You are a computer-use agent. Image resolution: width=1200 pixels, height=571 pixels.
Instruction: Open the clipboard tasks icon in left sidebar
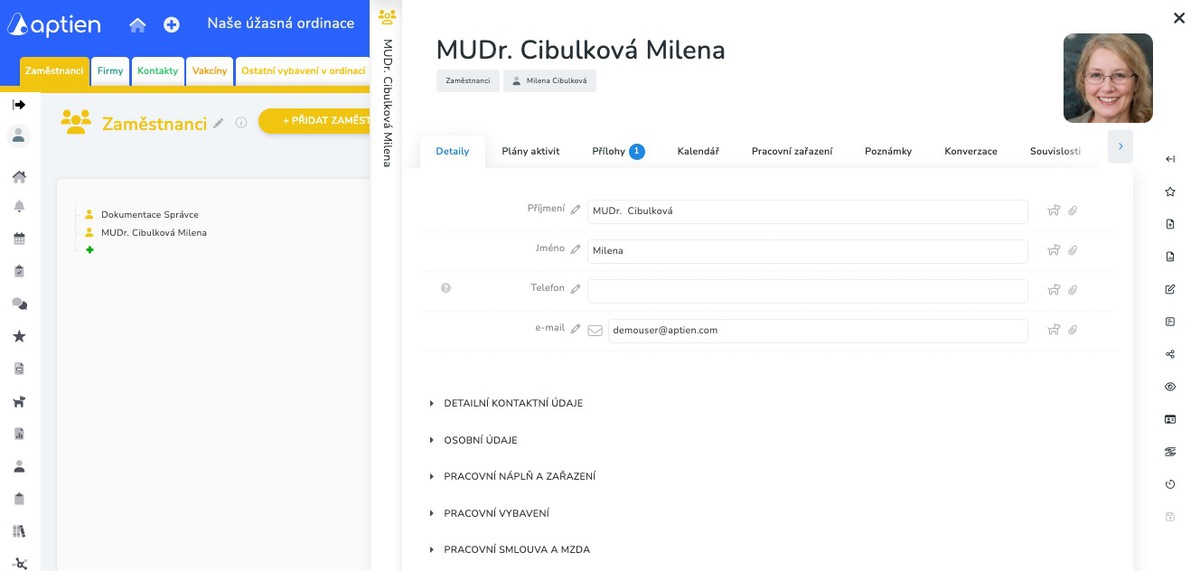pyautogui.click(x=19, y=271)
